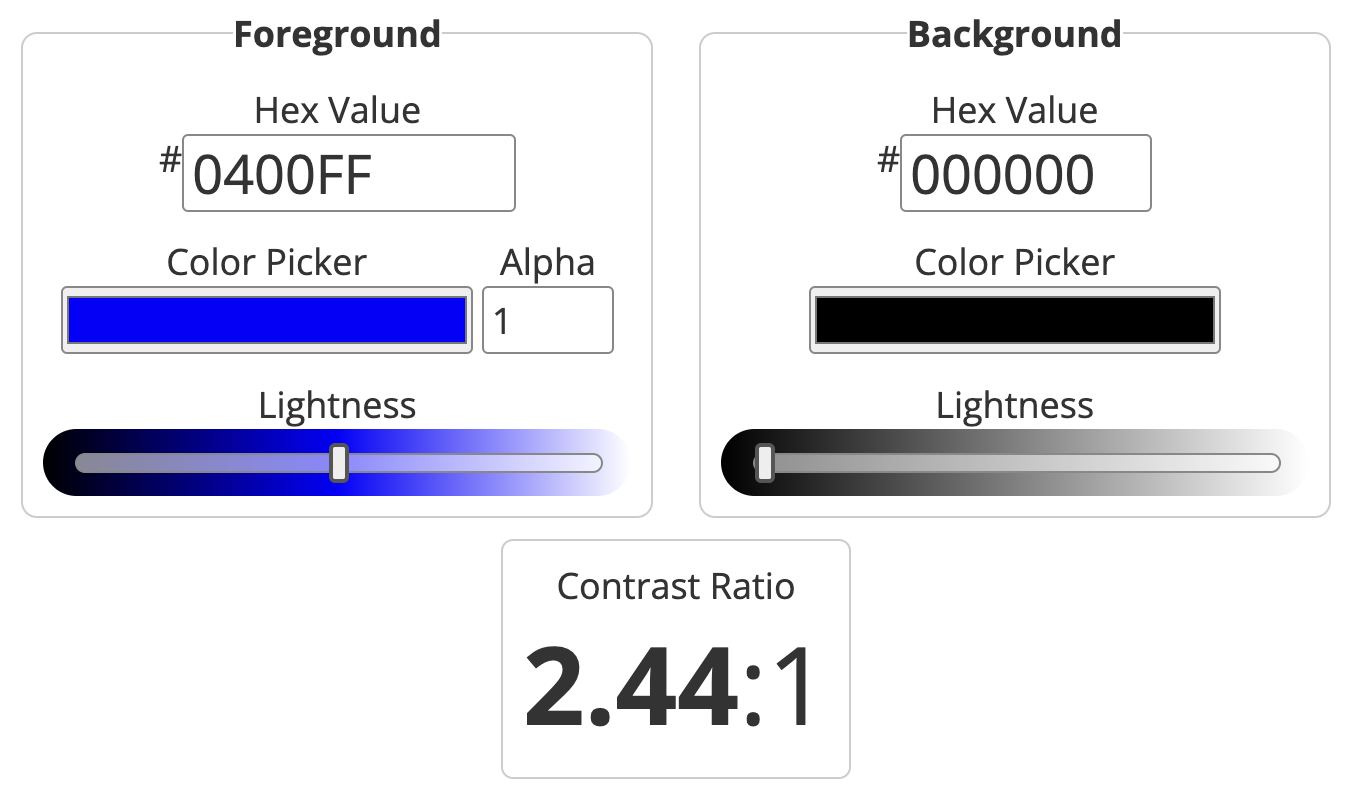
Task: Click the Background Lightness slider handle
Action: coord(765,463)
